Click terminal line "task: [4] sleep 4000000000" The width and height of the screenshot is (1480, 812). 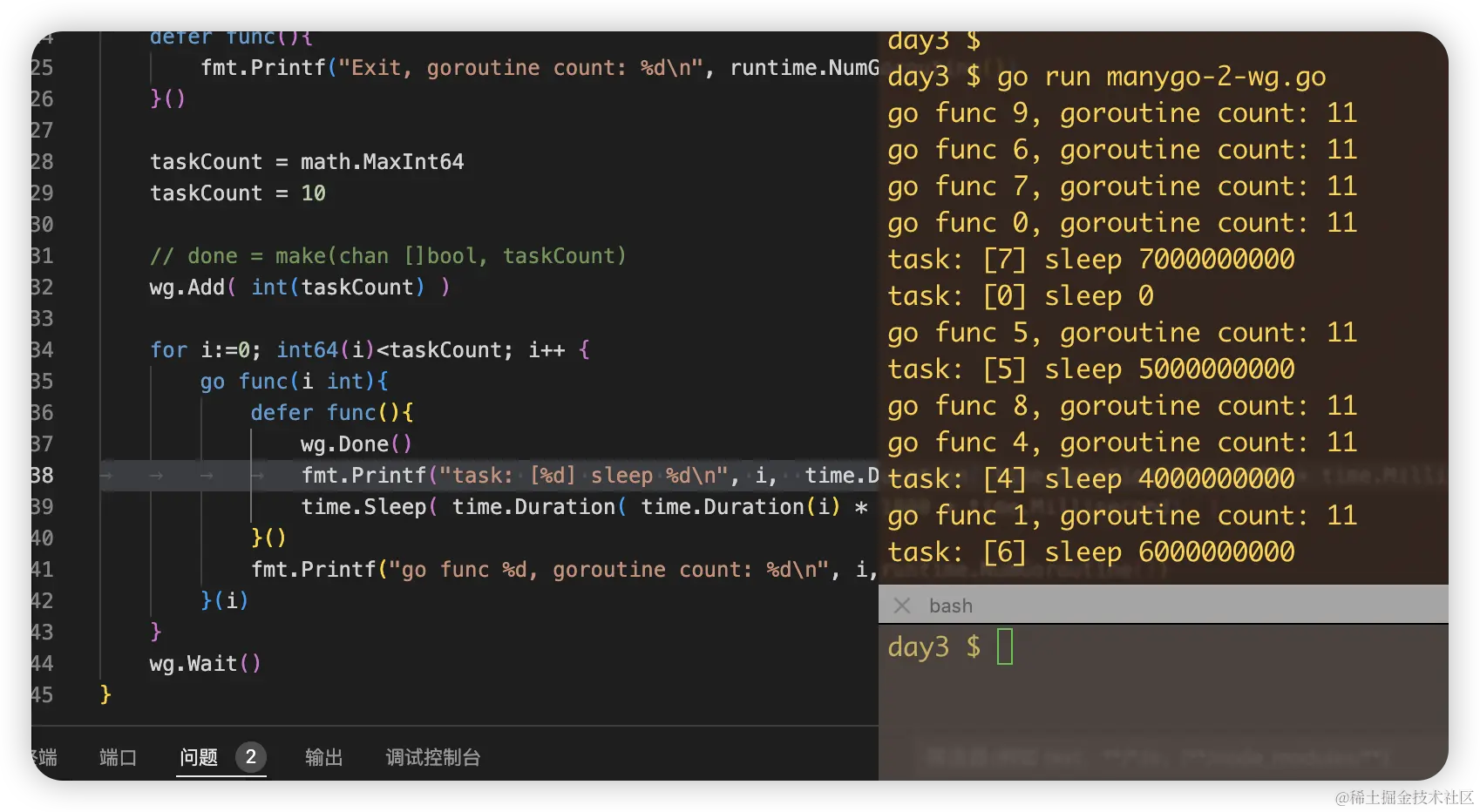pos(1091,479)
